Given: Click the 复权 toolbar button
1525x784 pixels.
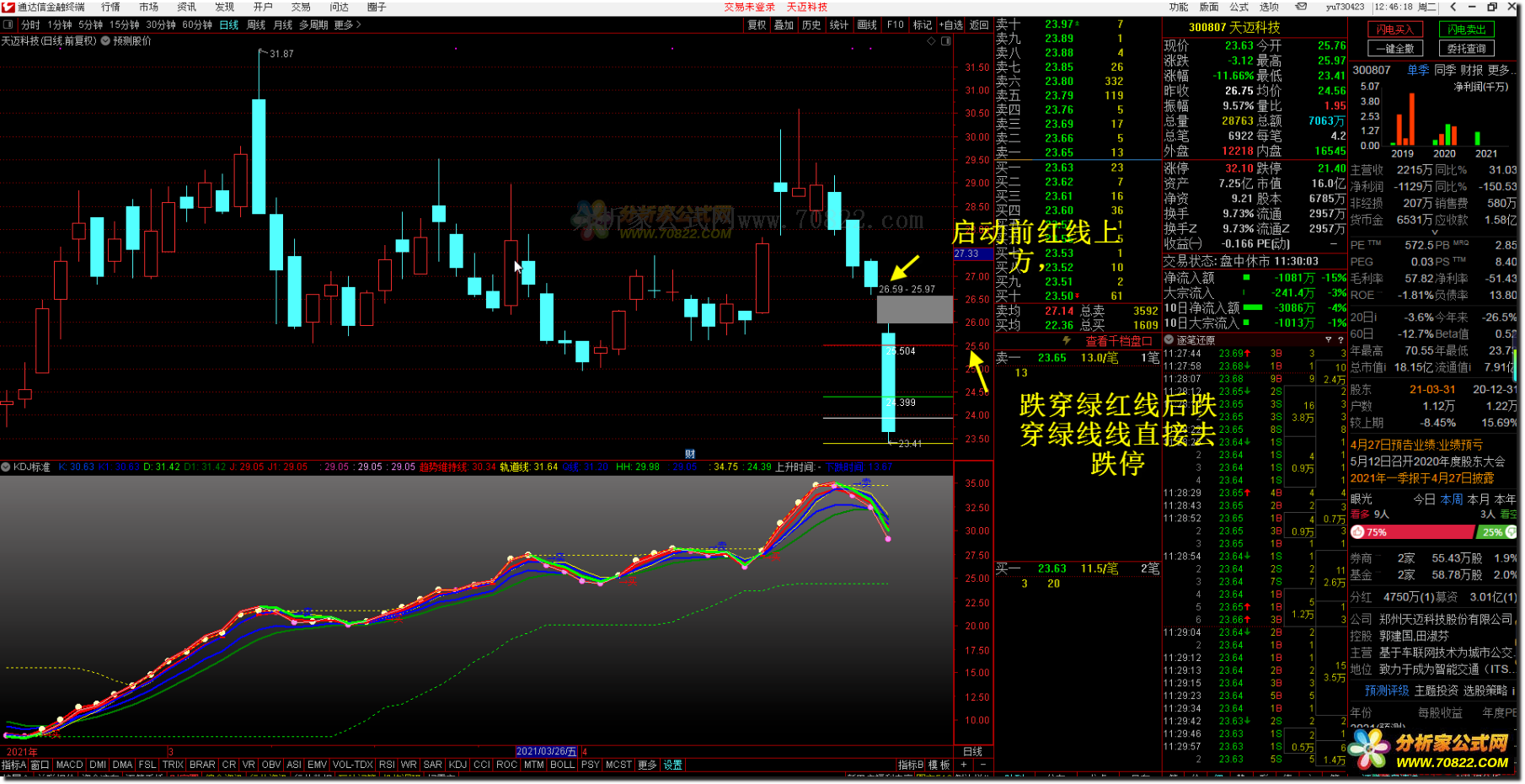Looking at the screenshot, I should pyautogui.click(x=757, y=25).
